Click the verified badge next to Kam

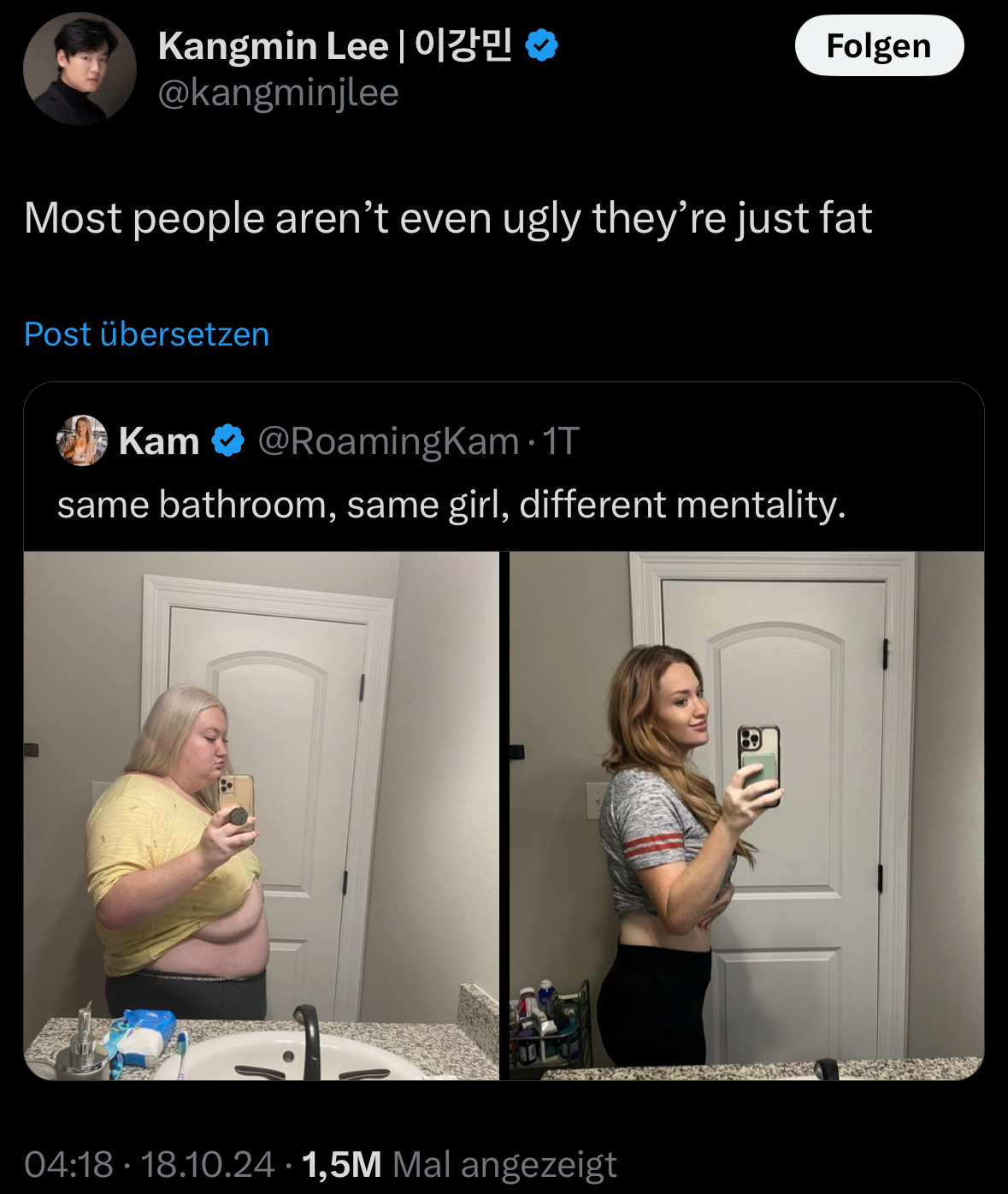tap(227, 440)
